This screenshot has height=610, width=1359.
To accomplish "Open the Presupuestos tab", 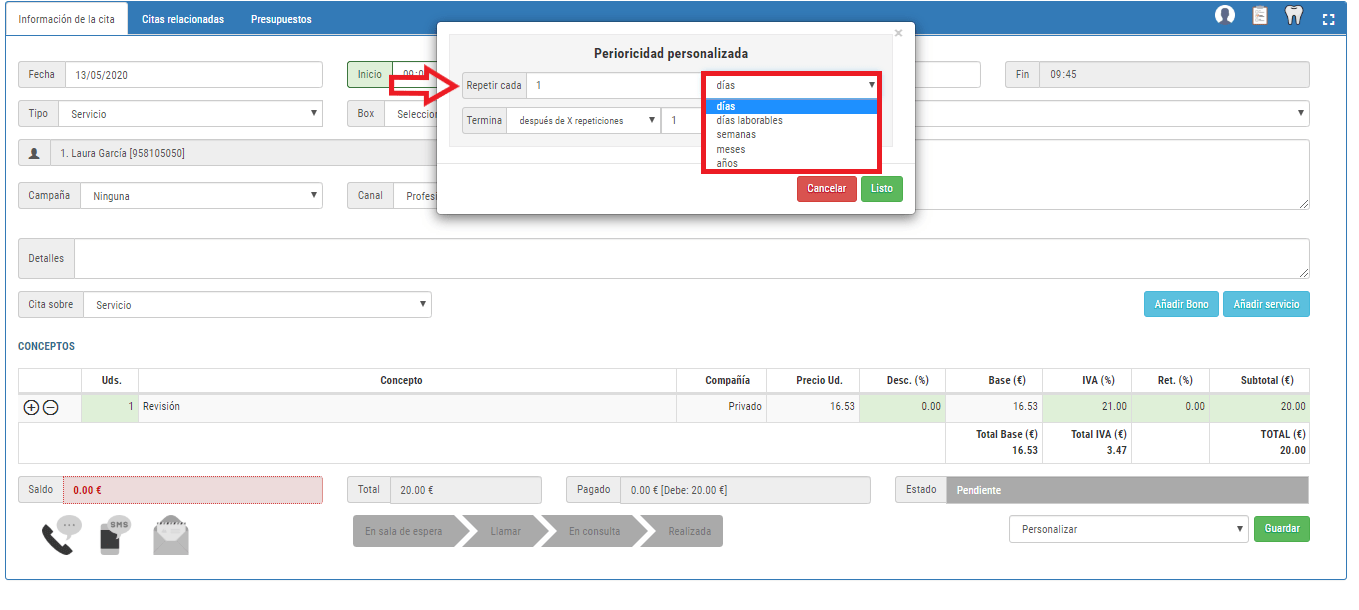I will pyautogui.click(x=281, y=19).
